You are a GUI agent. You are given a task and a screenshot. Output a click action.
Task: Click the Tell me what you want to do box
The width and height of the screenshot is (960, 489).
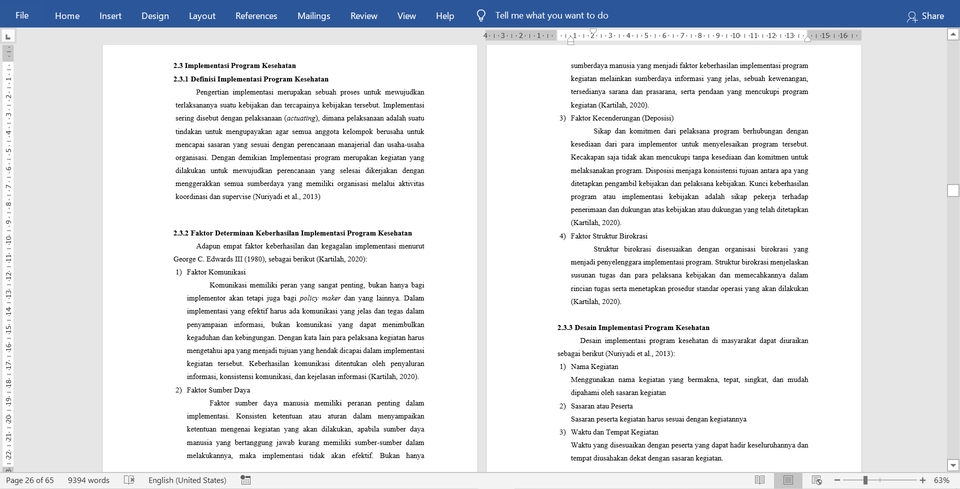tap(552, 16)
